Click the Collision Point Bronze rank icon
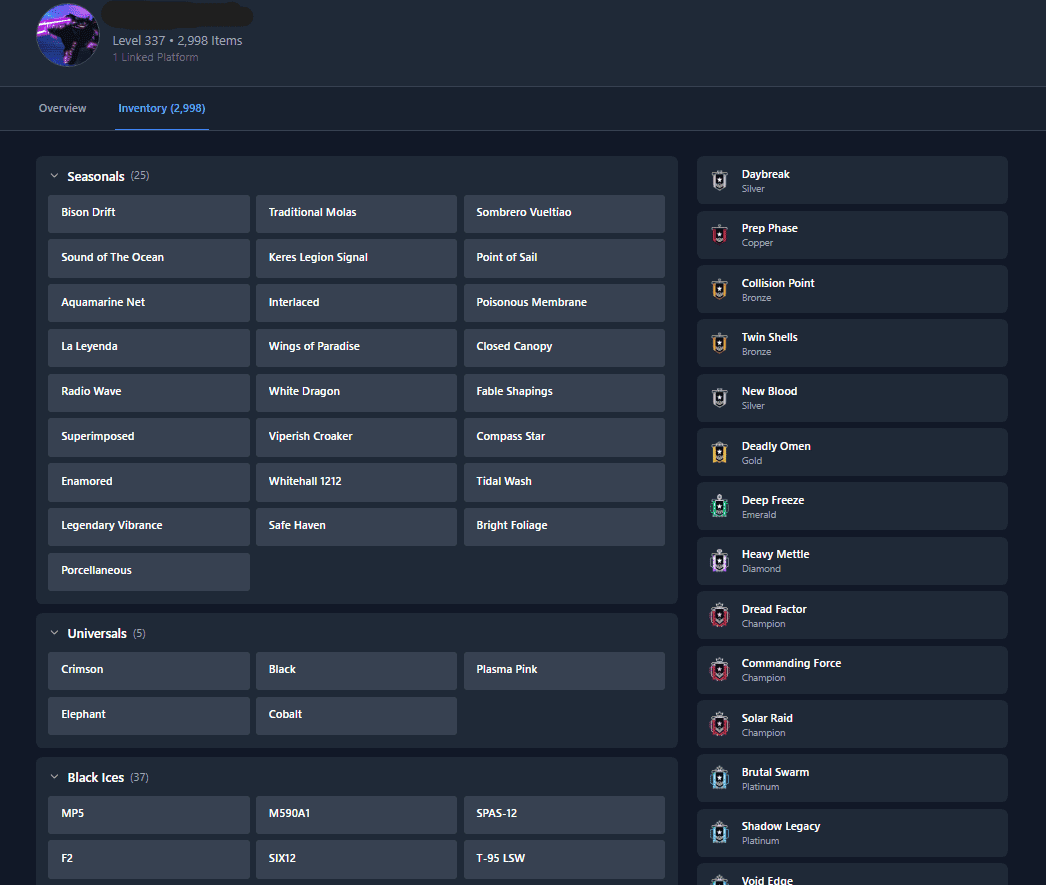Viewport: 1046px width, 885px height. (x=719, y=290)
